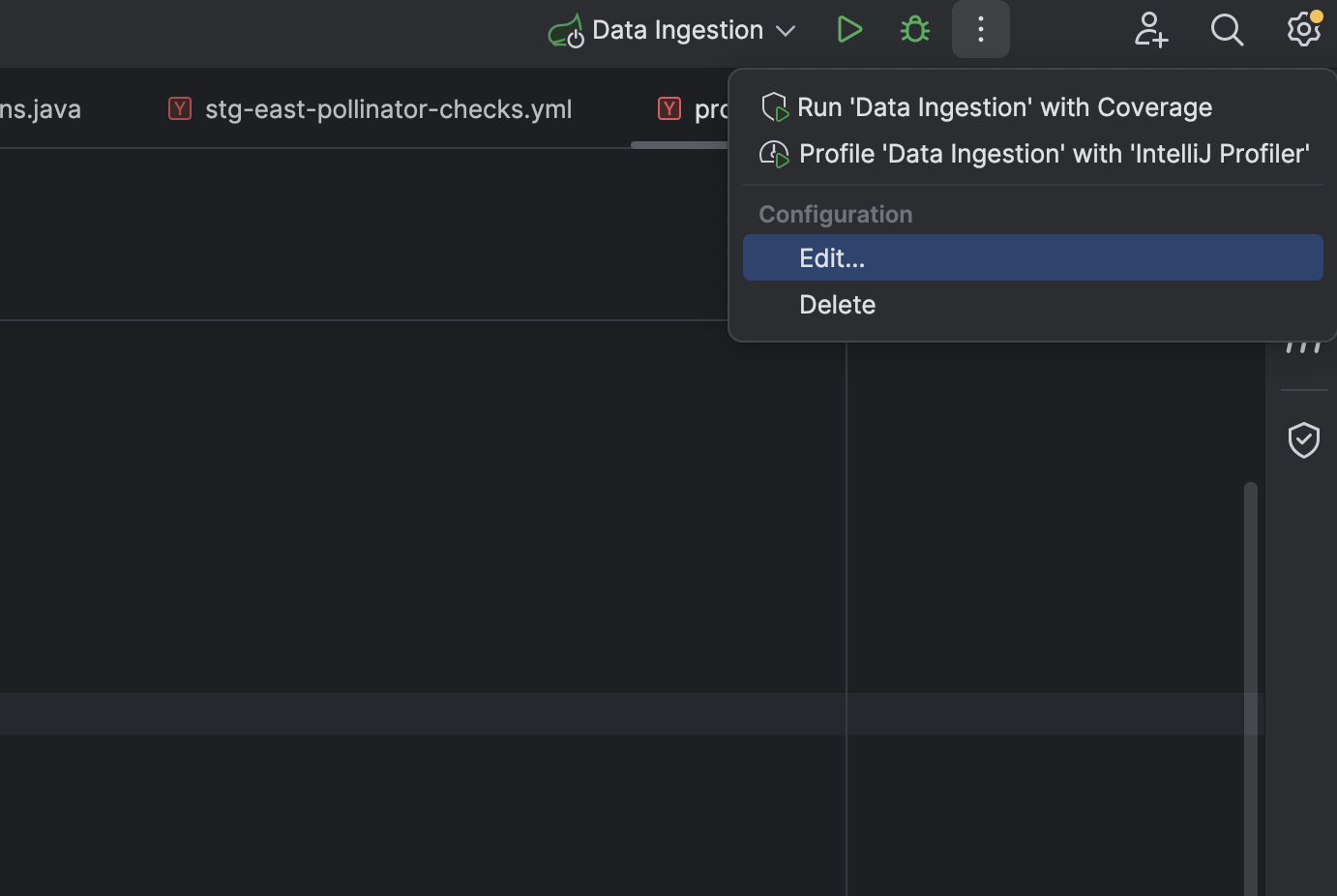Select Edit... configuration entry
The width and height of the screenshot is (1337, 896).
click(1032, 257)
